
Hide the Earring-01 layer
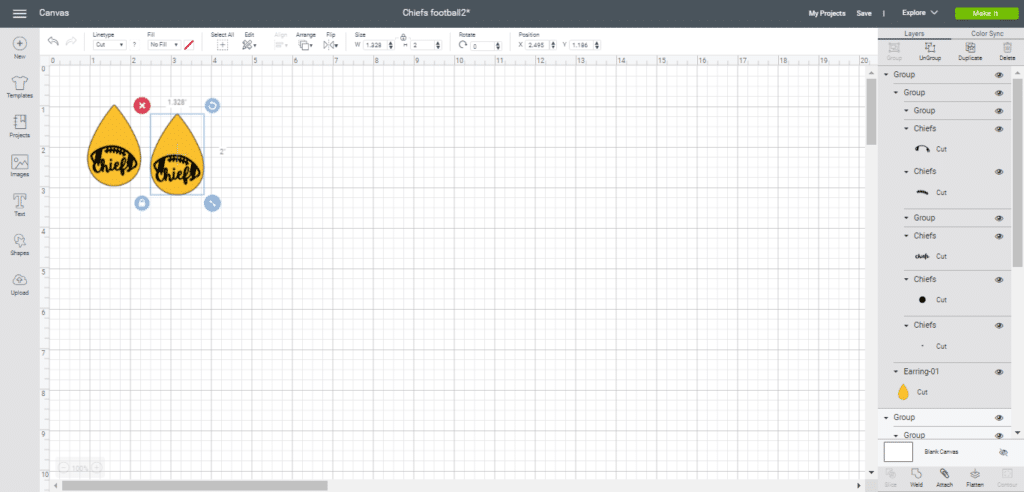[x=998, y=372]
